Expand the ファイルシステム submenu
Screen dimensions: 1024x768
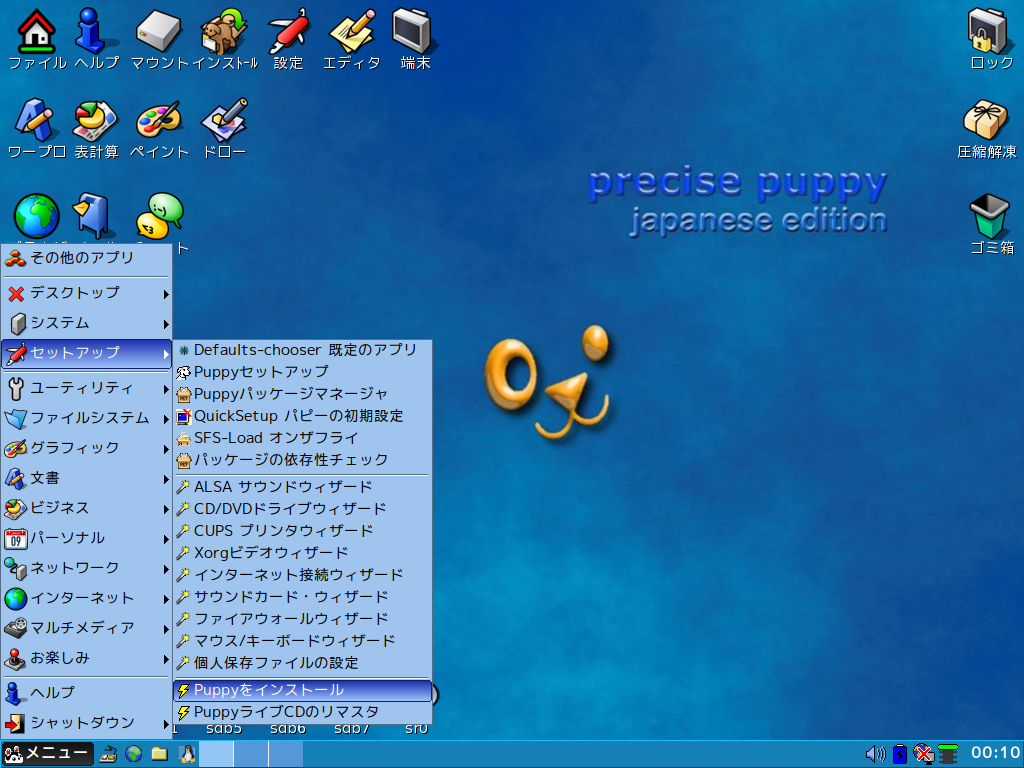pos(86,419)
